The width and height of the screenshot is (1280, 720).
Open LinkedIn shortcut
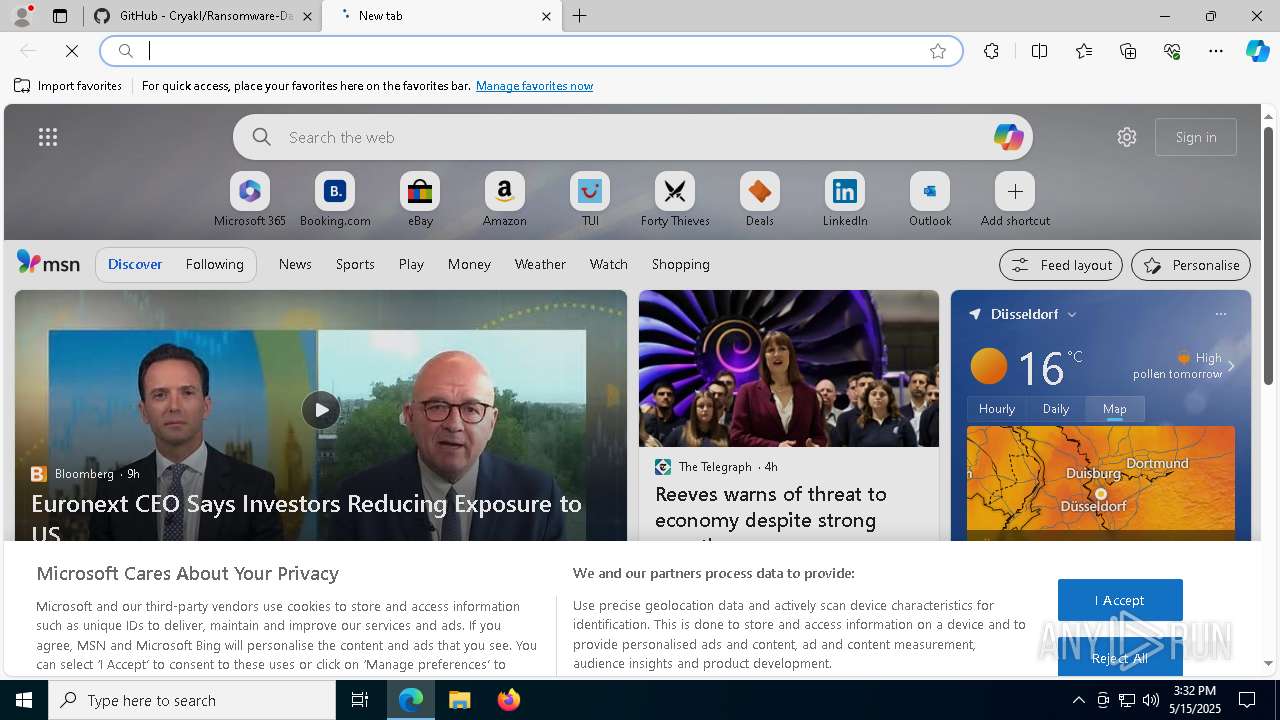click(845, 200)
